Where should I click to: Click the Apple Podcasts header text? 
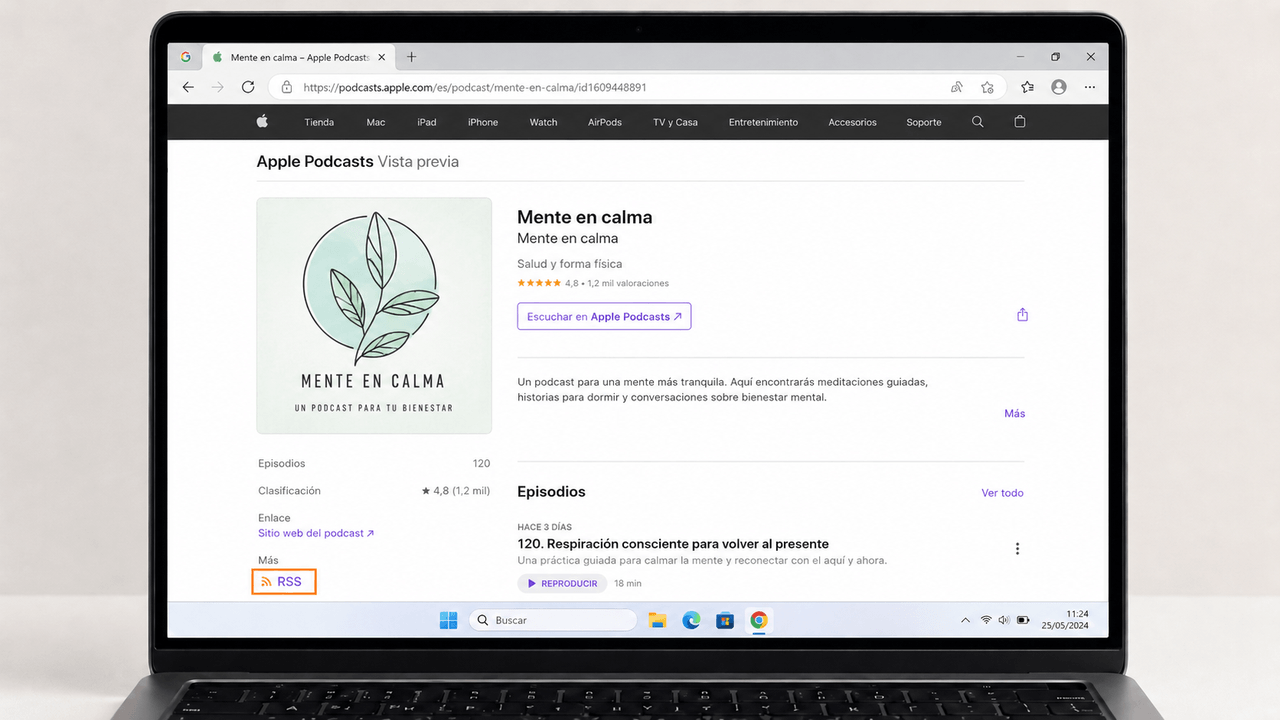pos(315,161)
